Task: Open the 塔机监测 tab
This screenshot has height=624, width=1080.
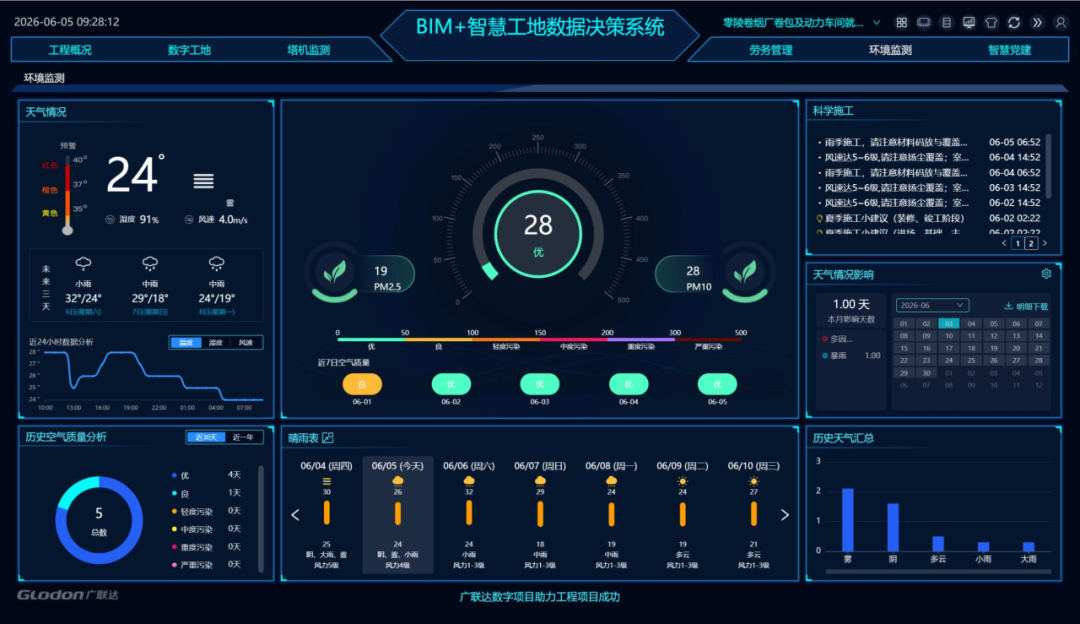Action: [309, 50]
